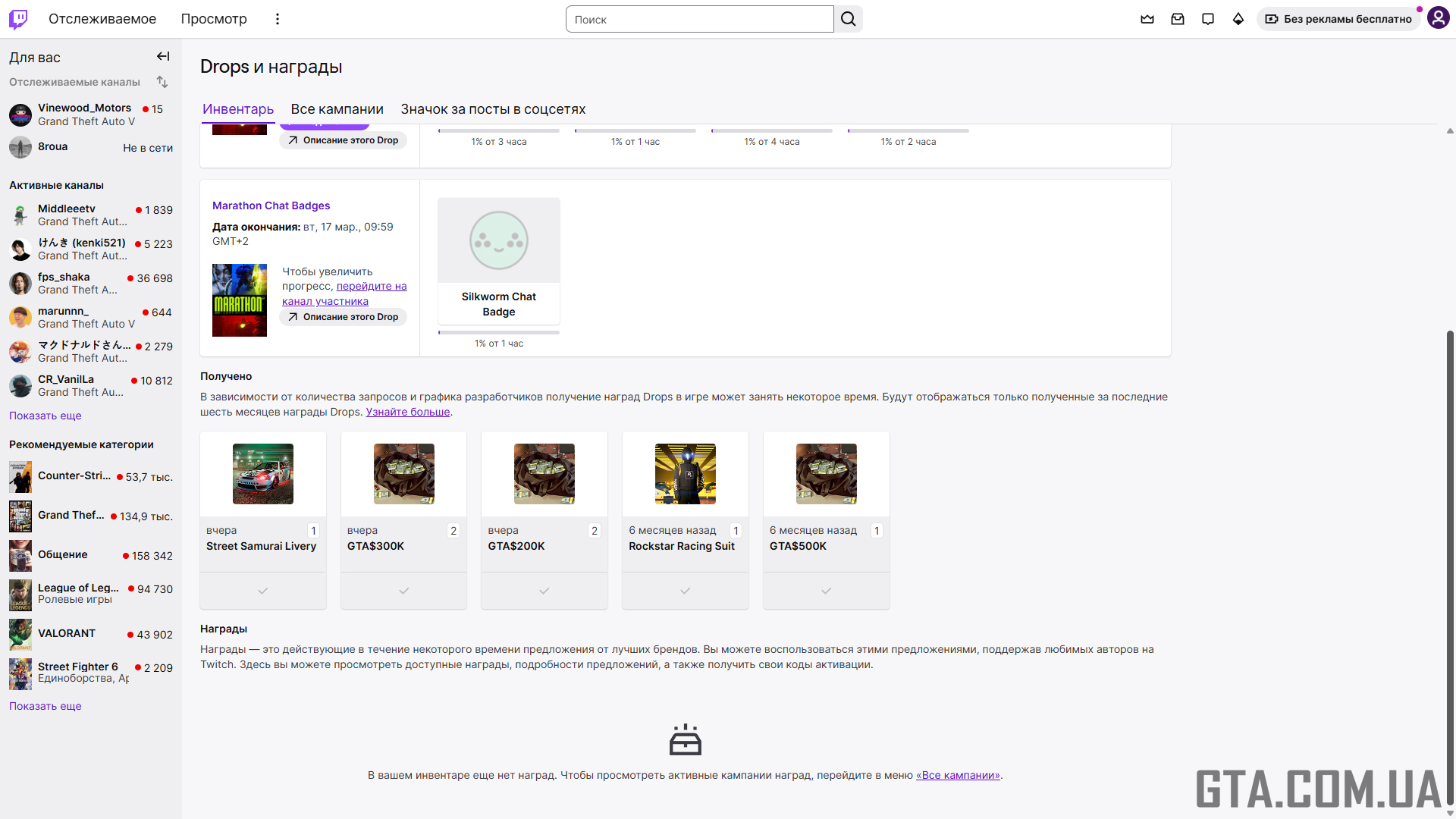This screenshot has width=1456, height=819.
Task: Open user profile avatar menu
Action: [1438, 18]
